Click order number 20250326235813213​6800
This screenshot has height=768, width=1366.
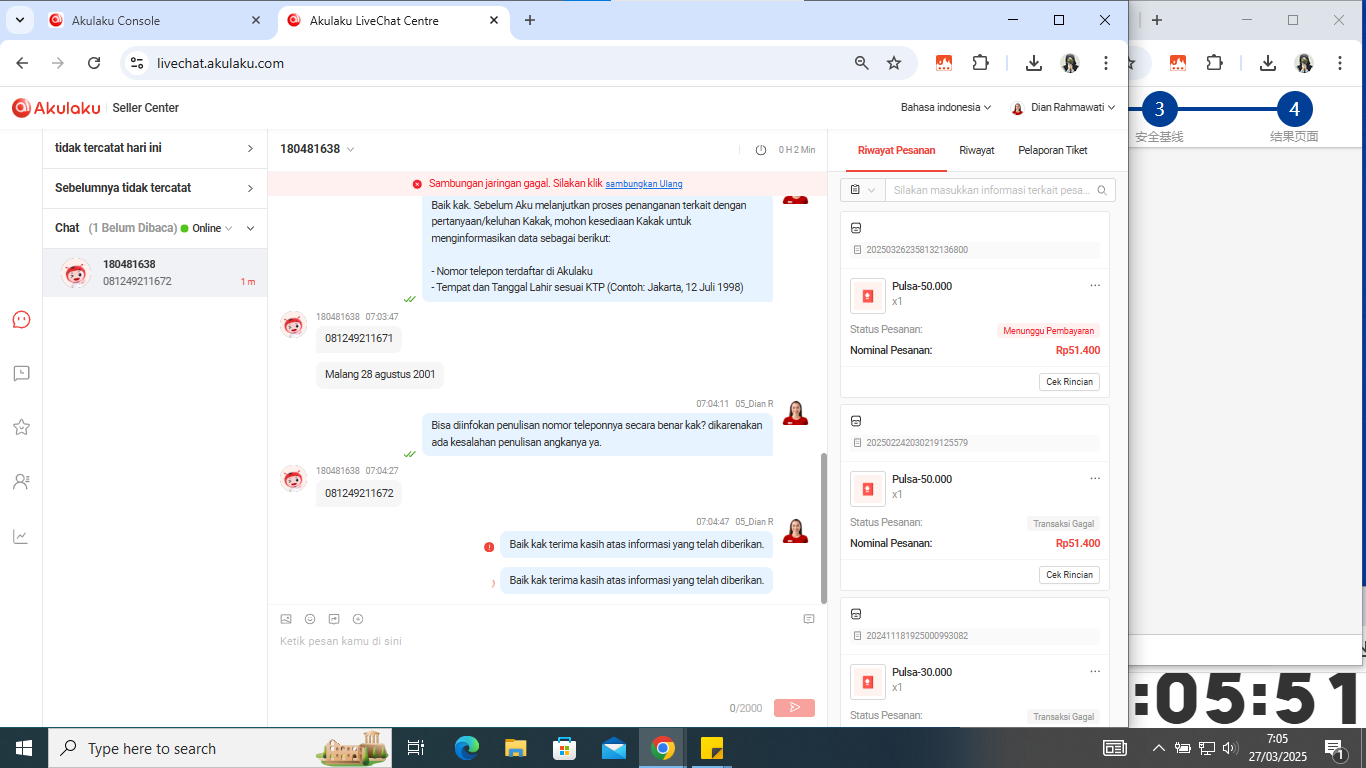pos(917,250)
